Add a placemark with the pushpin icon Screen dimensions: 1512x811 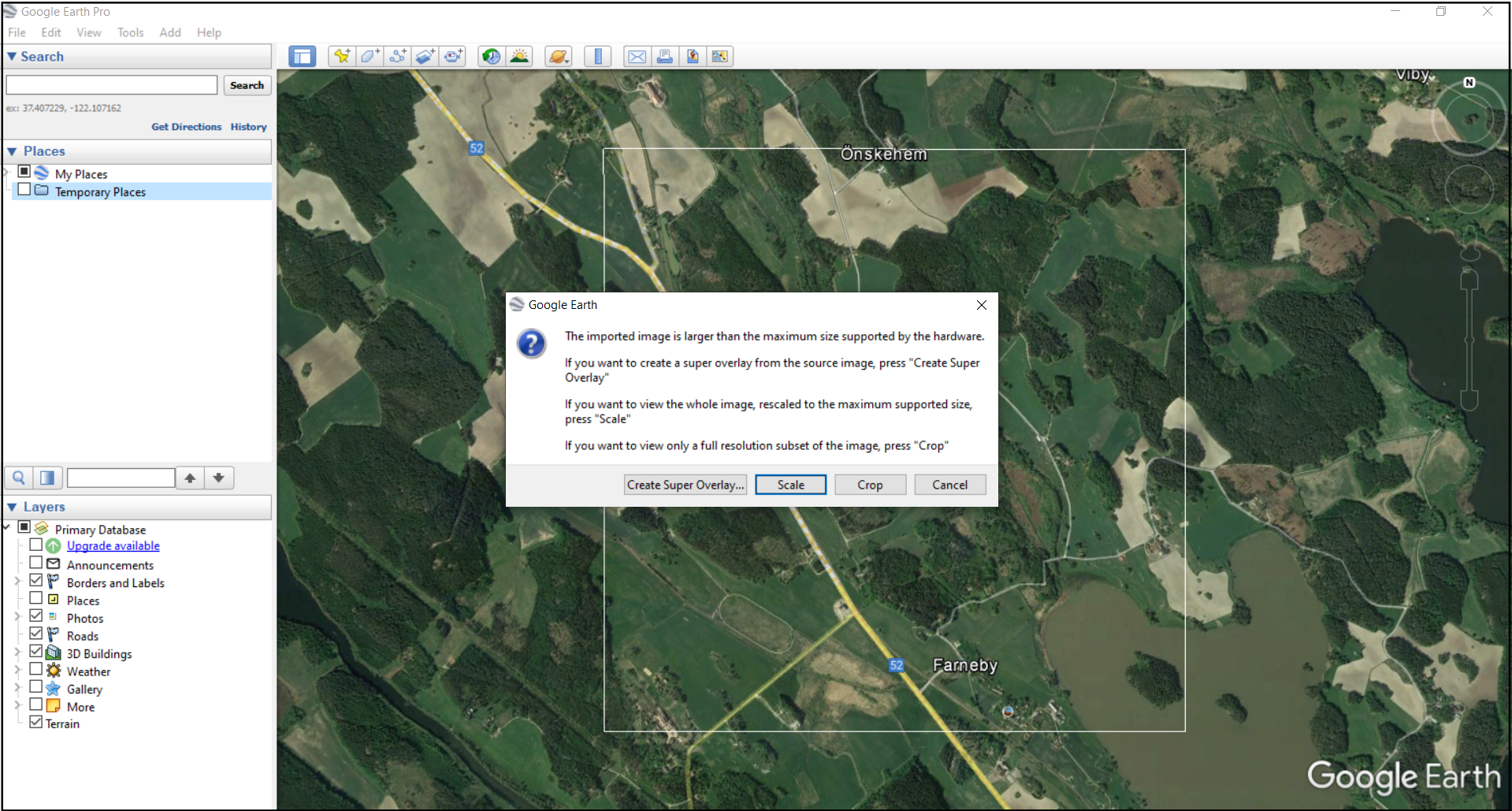pos(342,57)
